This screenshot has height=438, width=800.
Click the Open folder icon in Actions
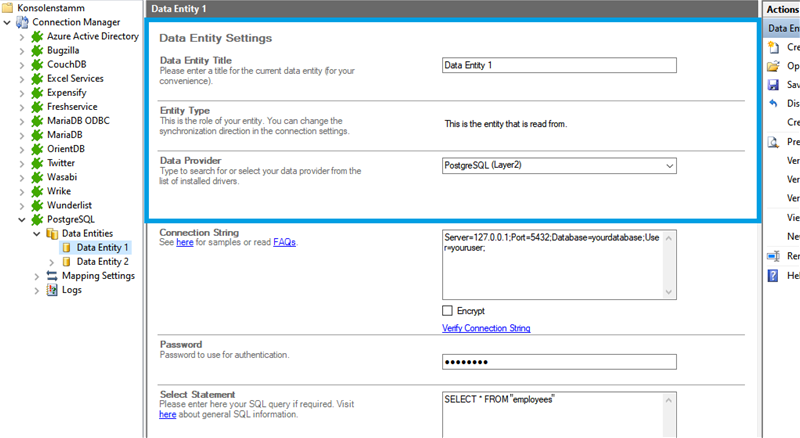(772, 66)
